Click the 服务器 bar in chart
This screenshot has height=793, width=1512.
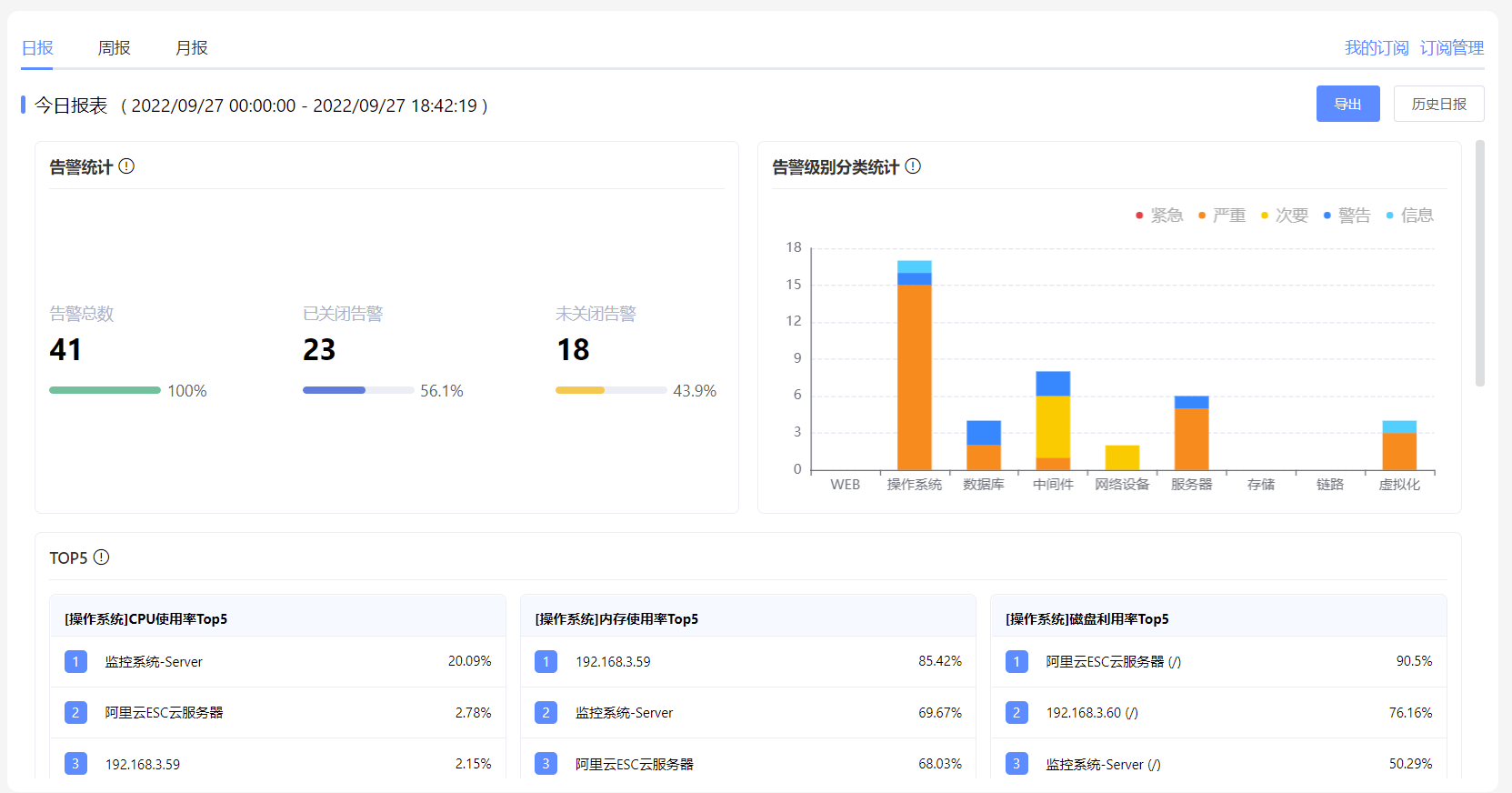[x=1191, y=433]
